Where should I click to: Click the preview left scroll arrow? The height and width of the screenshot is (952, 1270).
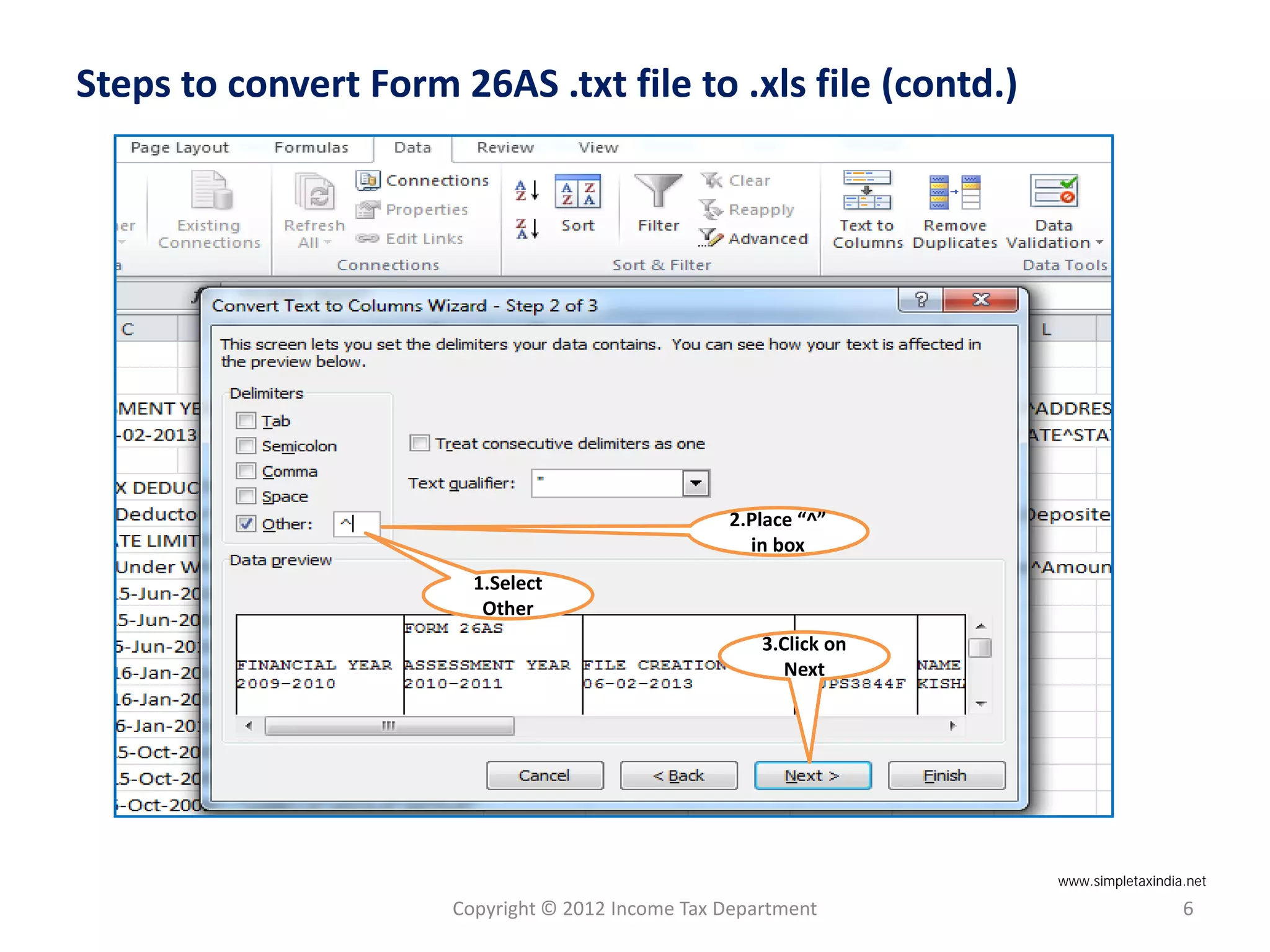coord(249,725)
